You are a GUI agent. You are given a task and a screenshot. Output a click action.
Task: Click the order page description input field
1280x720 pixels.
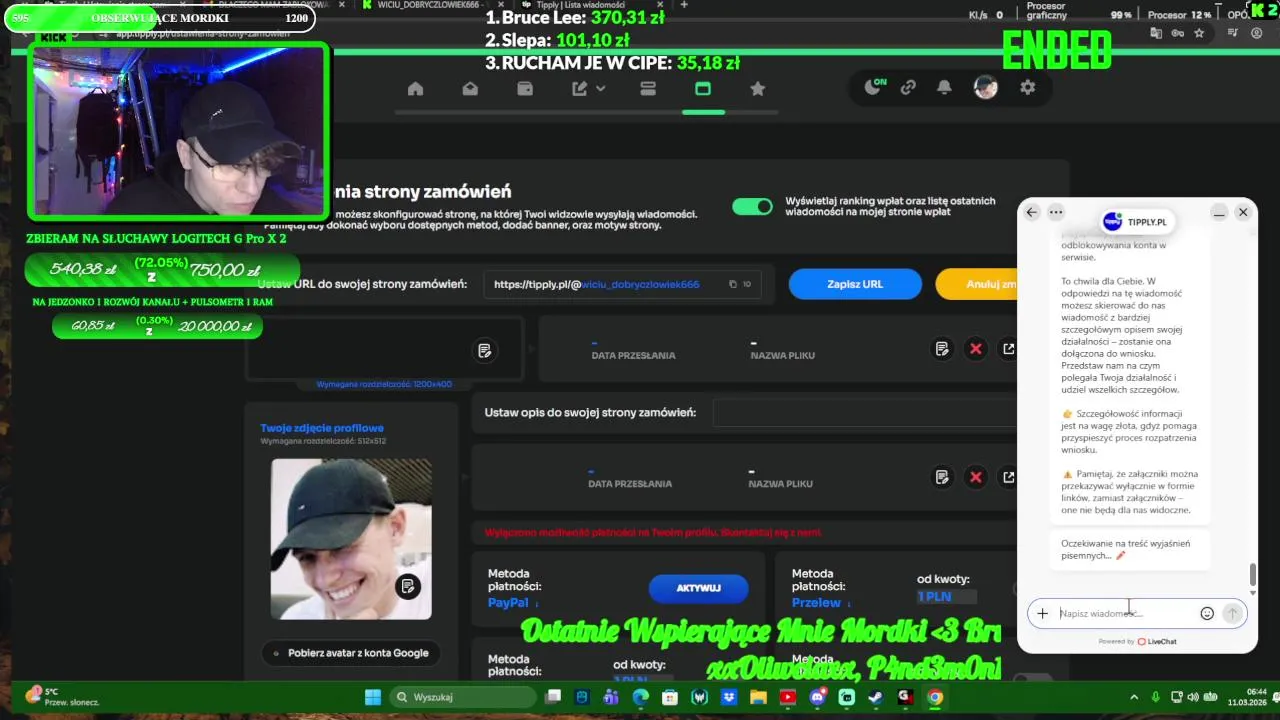pyautogui.click(x=865, y=412)
